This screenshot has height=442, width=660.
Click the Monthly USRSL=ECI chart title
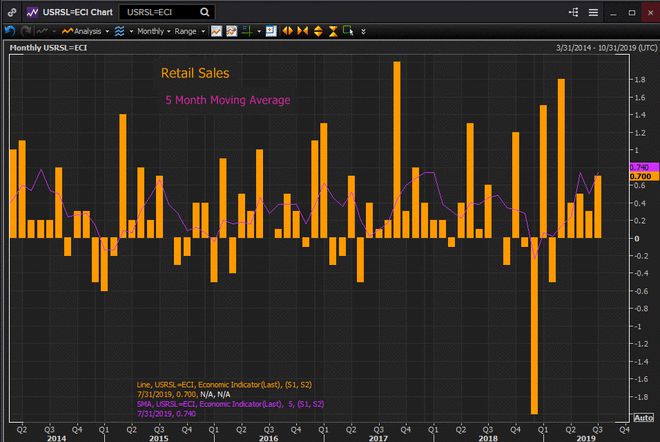coord(48,48)
